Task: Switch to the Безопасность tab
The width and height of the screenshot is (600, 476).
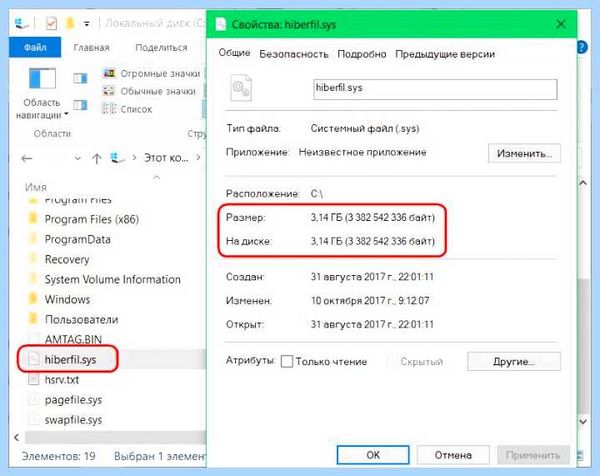Action: [x=293, y=54]
